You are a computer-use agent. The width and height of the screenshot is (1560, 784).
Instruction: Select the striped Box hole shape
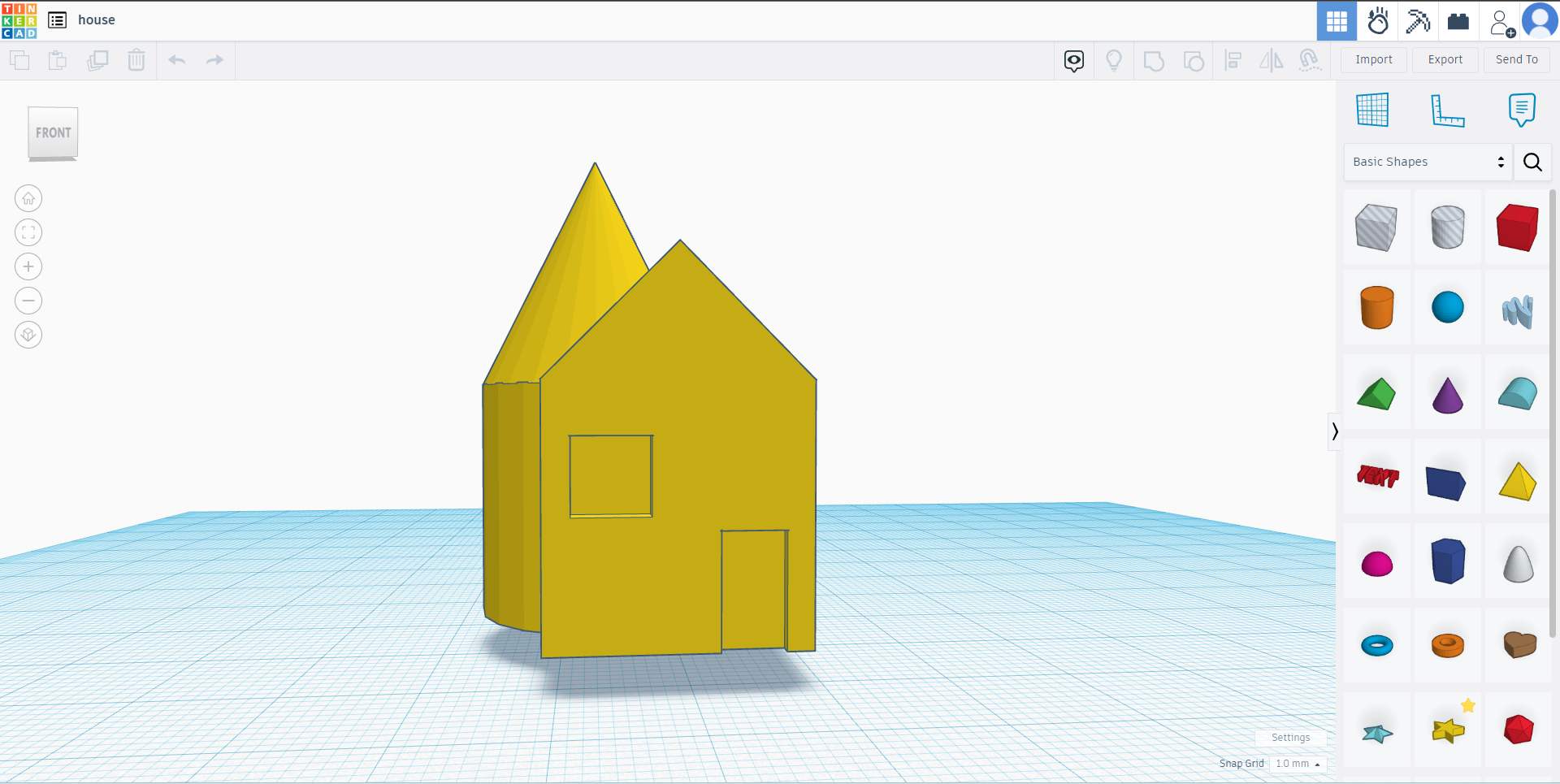1376,227
